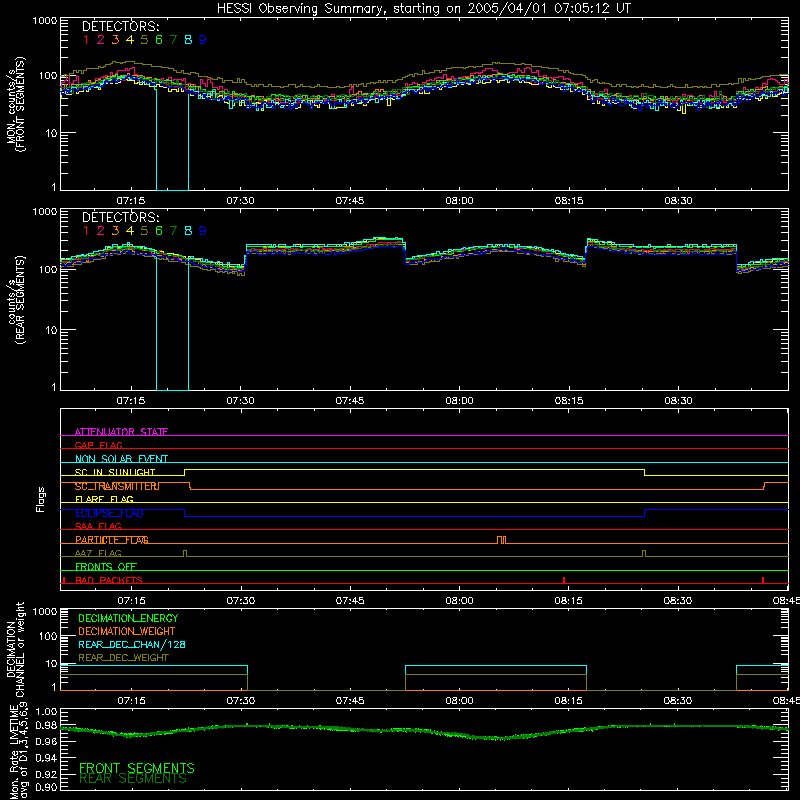Select yellow detector 4 in the front segments legend
800x800 pixels.
(130, 40)
